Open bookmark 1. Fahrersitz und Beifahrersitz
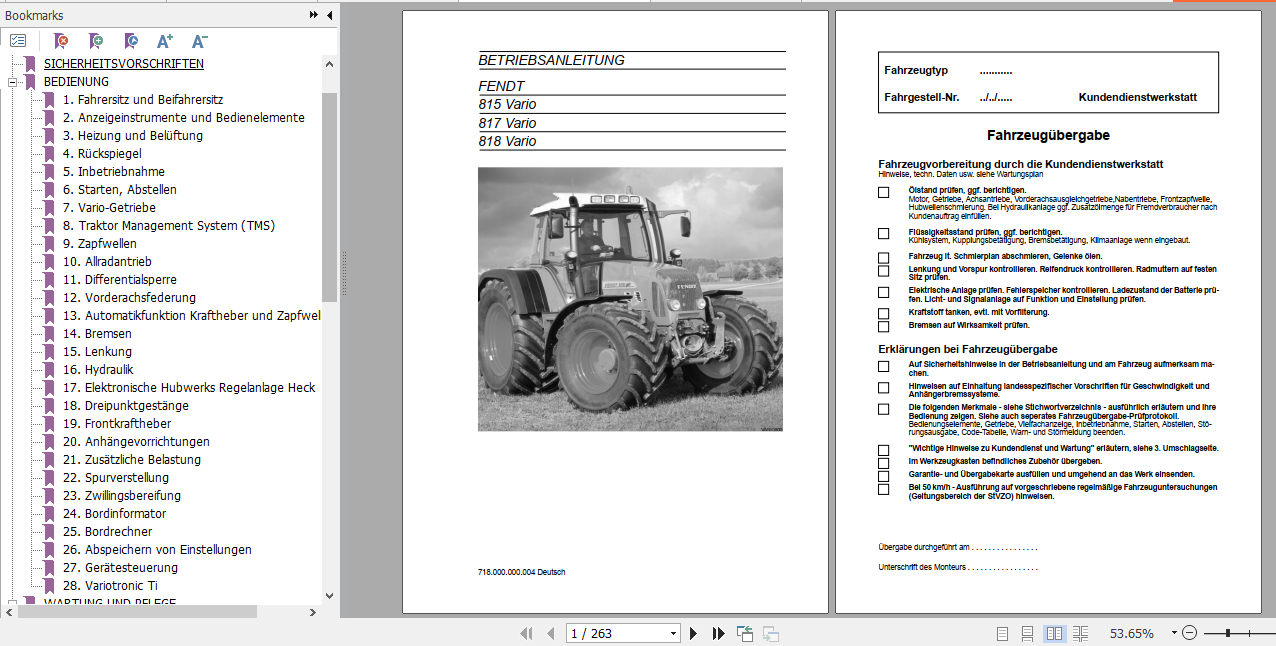Screen dimensions: 1276x646 (x=143, y=99)
